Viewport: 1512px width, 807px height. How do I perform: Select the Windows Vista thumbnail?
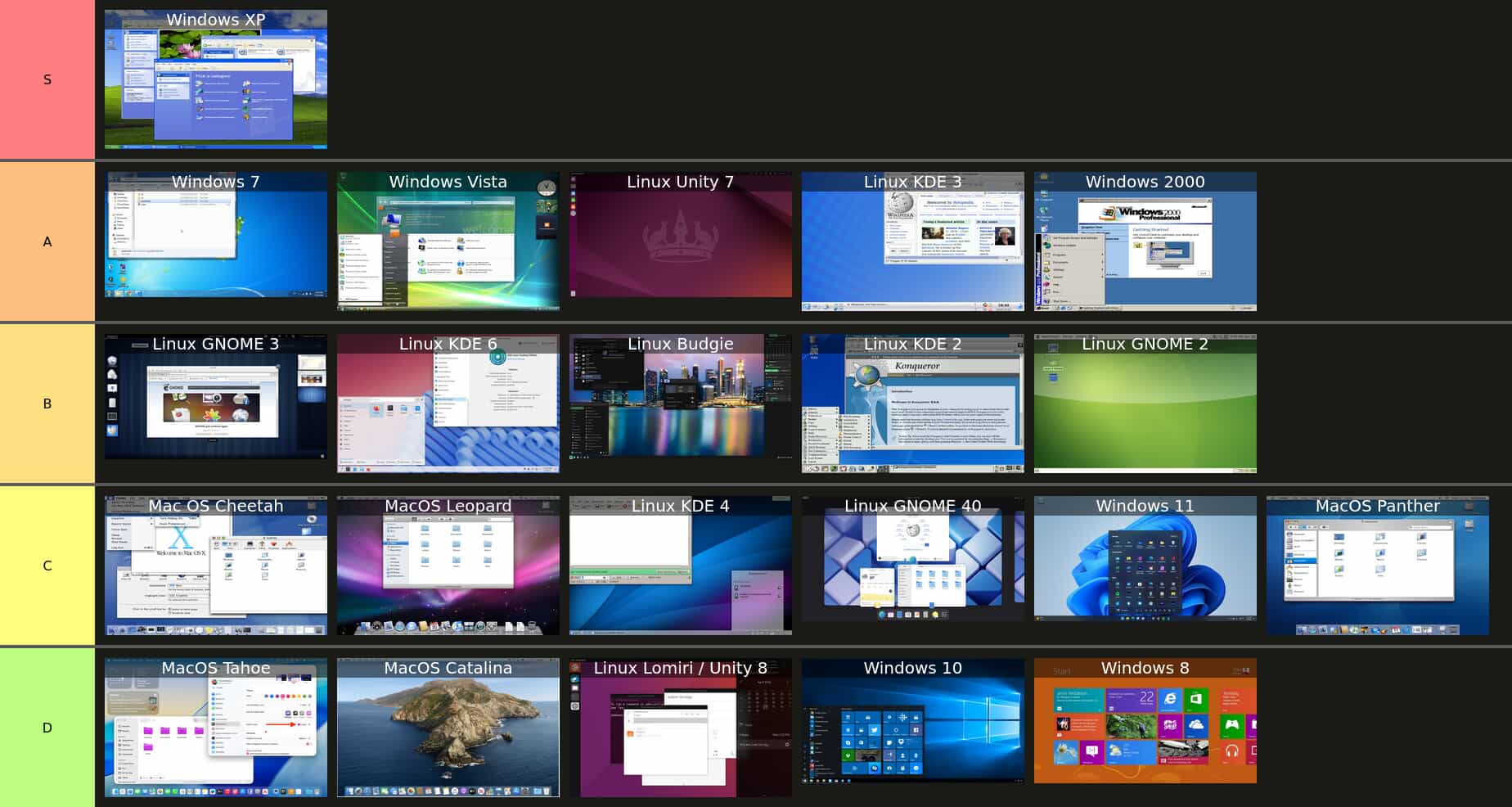(x=448, y=241)
